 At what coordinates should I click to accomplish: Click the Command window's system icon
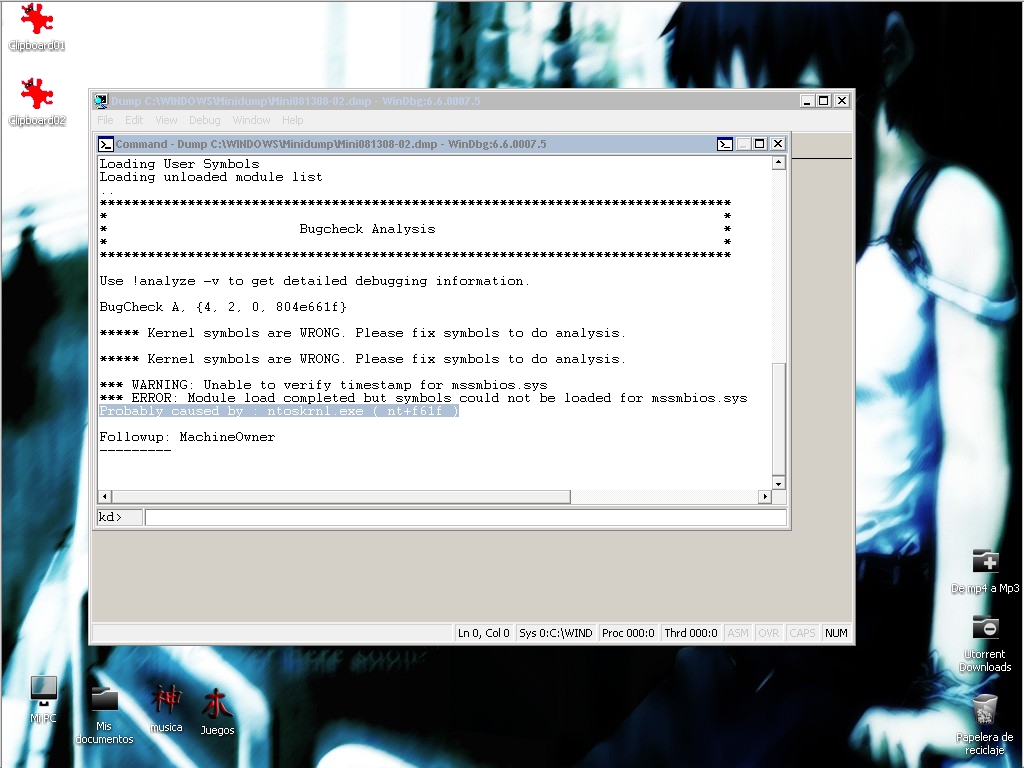click(106, 144)
